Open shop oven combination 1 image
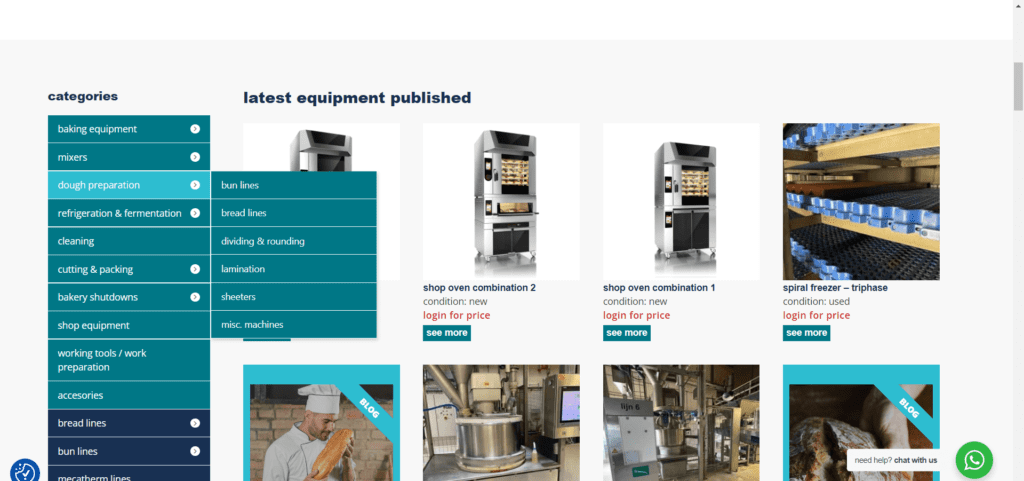The width and height of the screenshot is (1024, 481). [x=681, y=202]
